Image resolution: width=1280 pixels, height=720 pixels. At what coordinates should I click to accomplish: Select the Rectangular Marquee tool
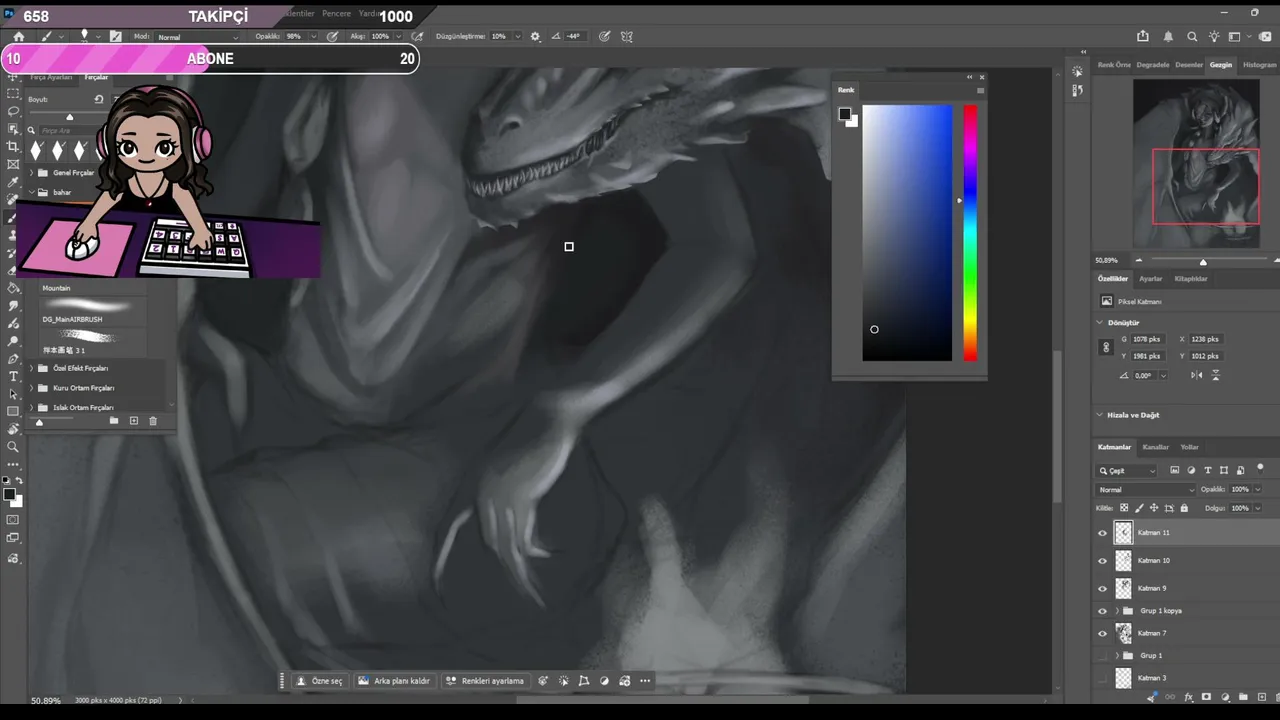click(x=13, y=93)
